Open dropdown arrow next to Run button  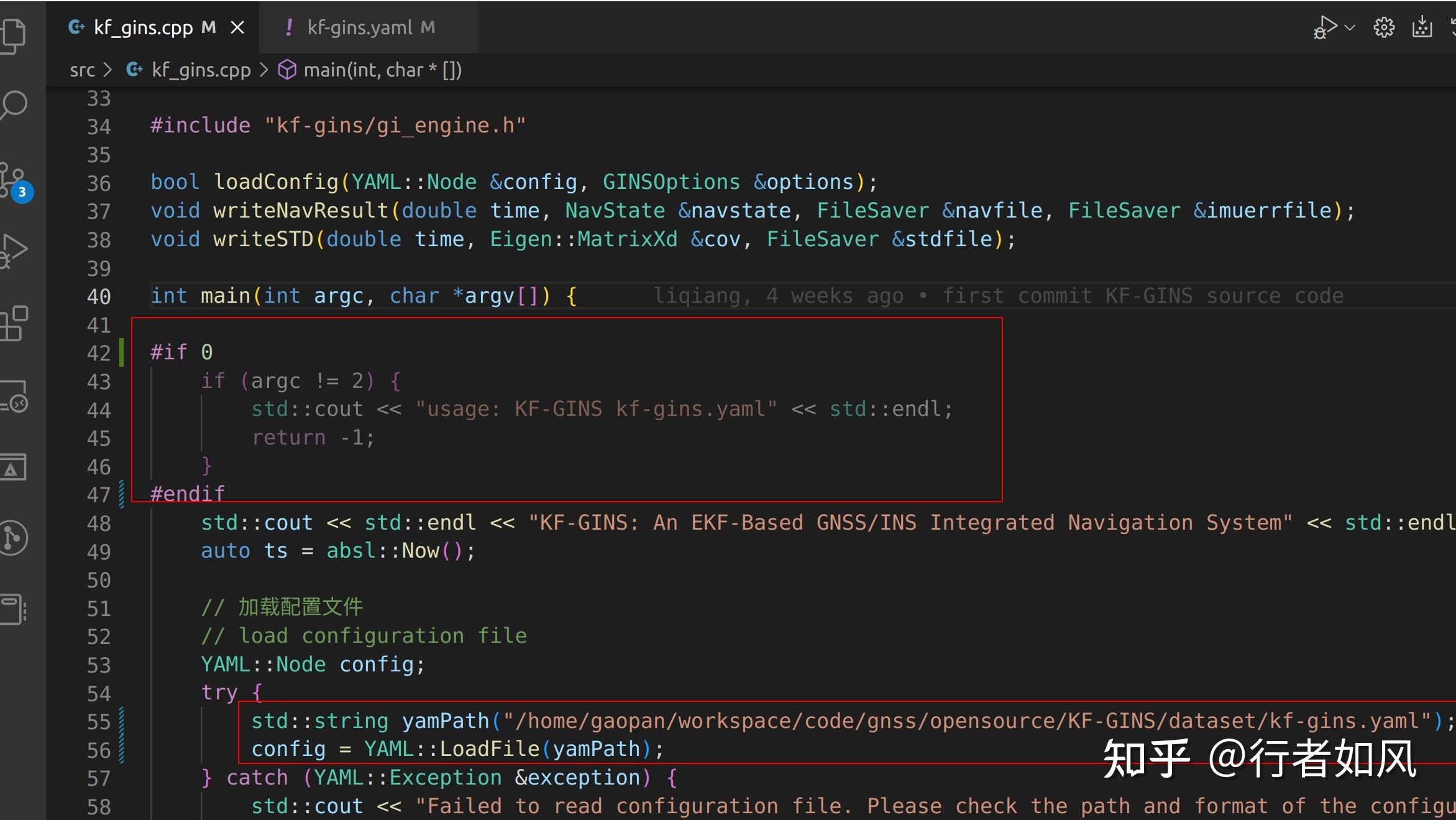click(x=1350, y=27)
